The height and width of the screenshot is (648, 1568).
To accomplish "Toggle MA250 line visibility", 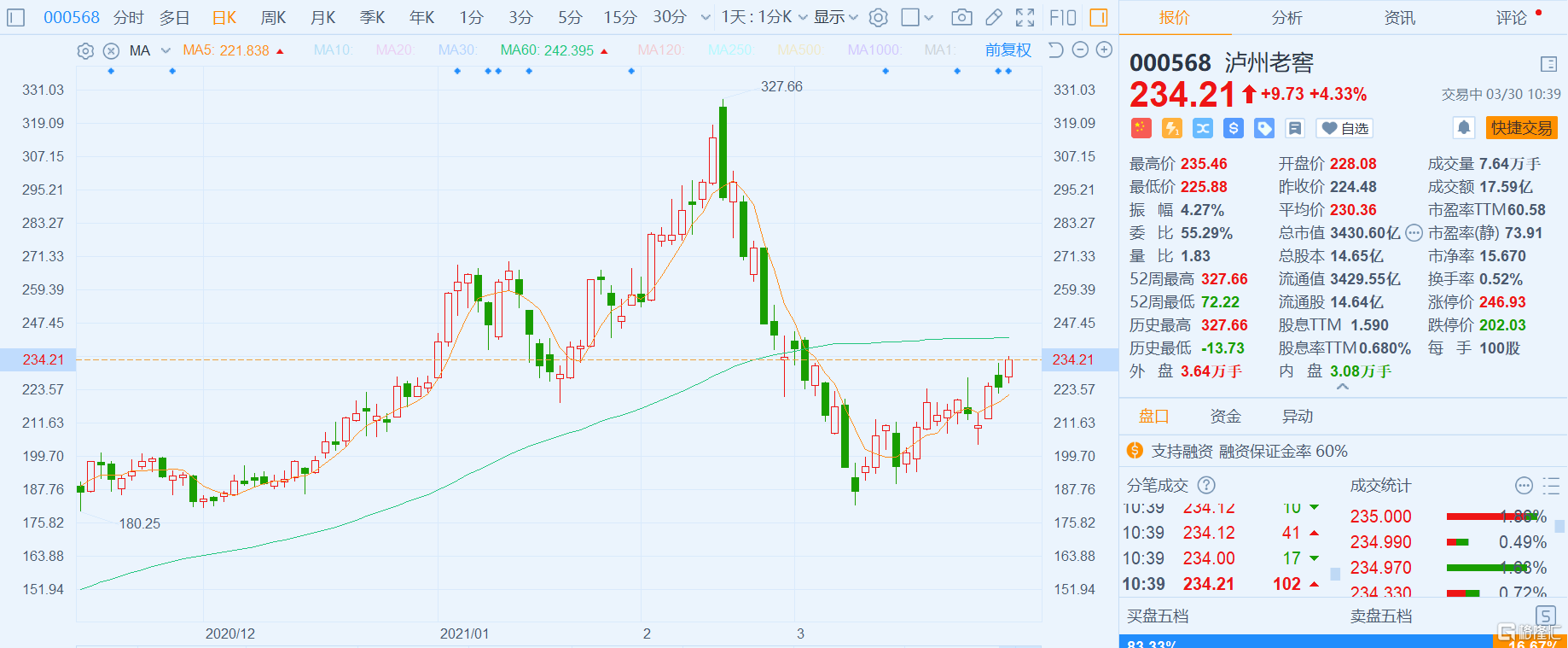I will pyautogui.click(x=731, y=50).
